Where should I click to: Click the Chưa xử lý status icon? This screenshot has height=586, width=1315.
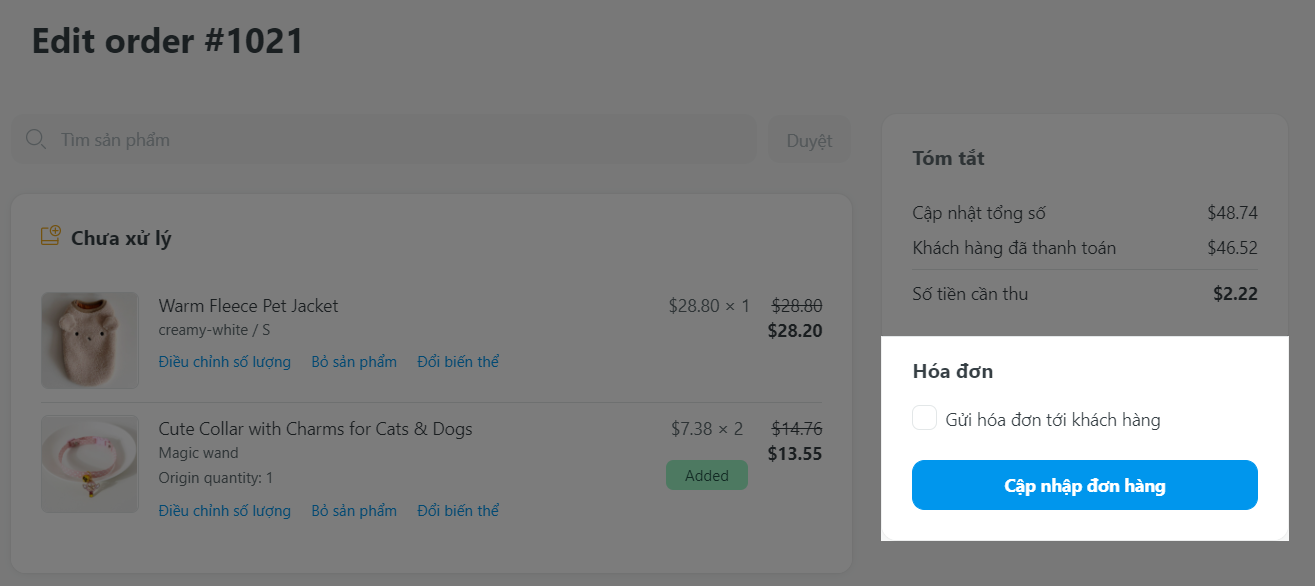pos(50,237)
